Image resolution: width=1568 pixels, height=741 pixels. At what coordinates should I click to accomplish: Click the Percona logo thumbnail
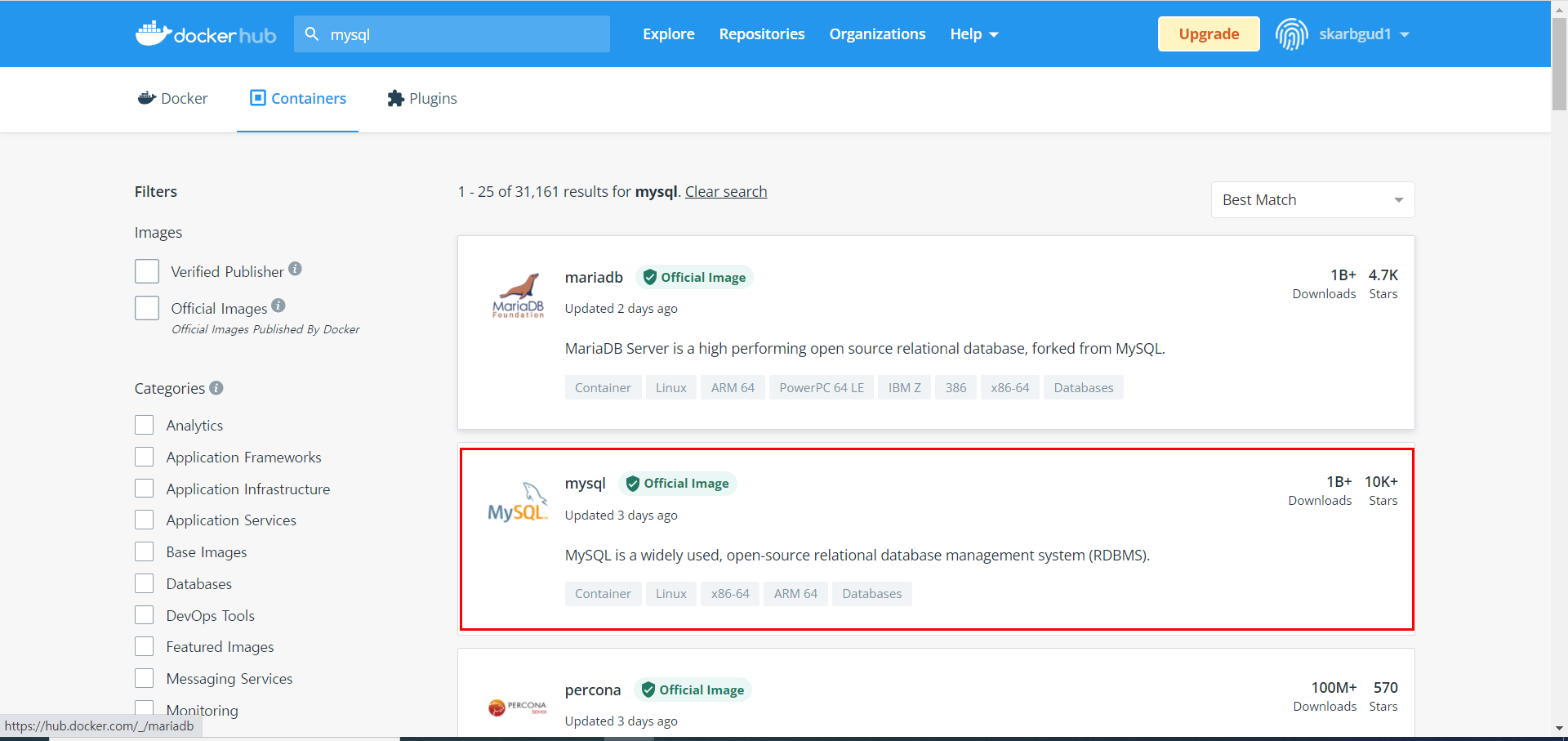518,708
